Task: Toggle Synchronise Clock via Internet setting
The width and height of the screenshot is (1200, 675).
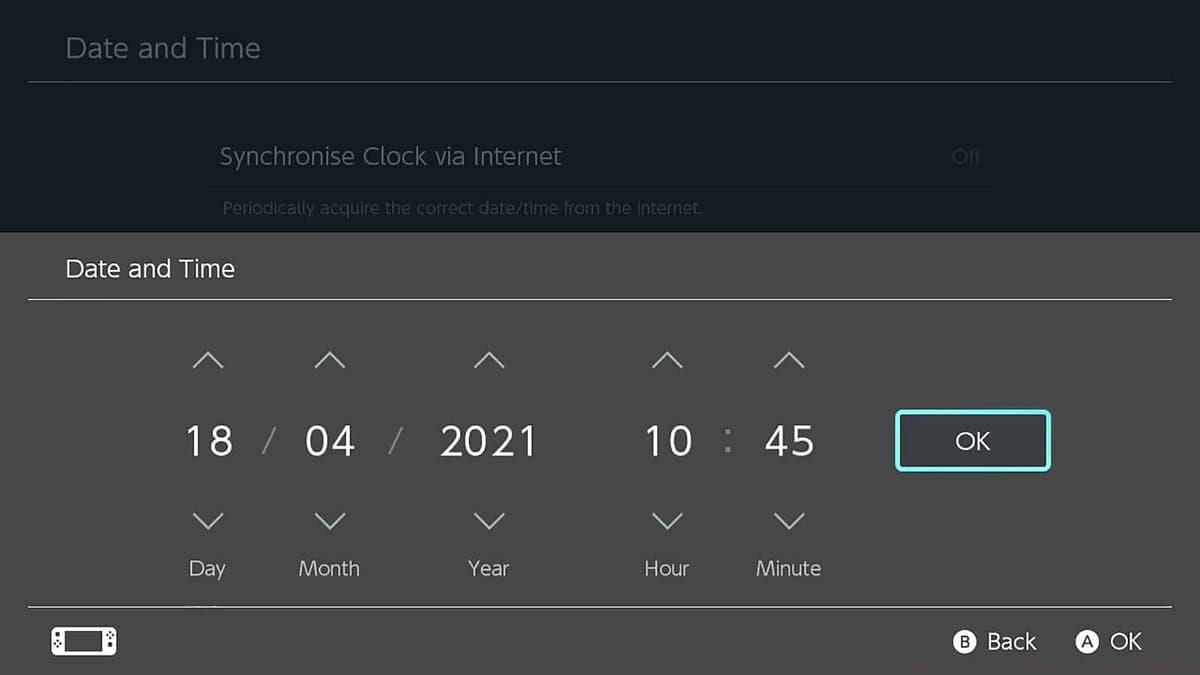Action: click(x=600, y=157)
